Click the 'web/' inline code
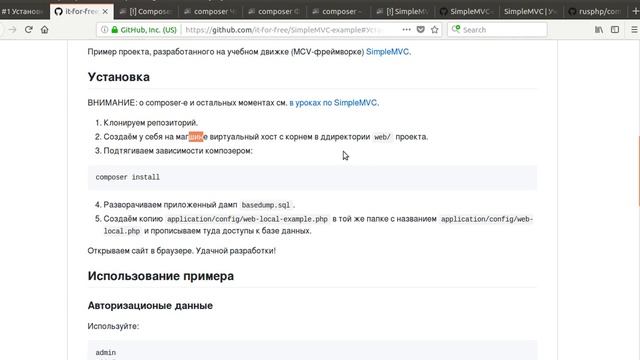640x360 pixels. [382, 137]
